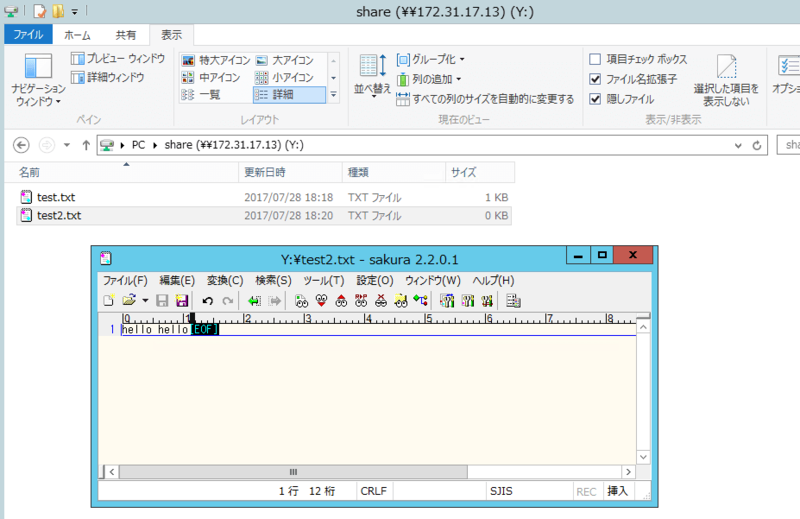Go back with Explorer Back arrow

click(x=21, y=145)
